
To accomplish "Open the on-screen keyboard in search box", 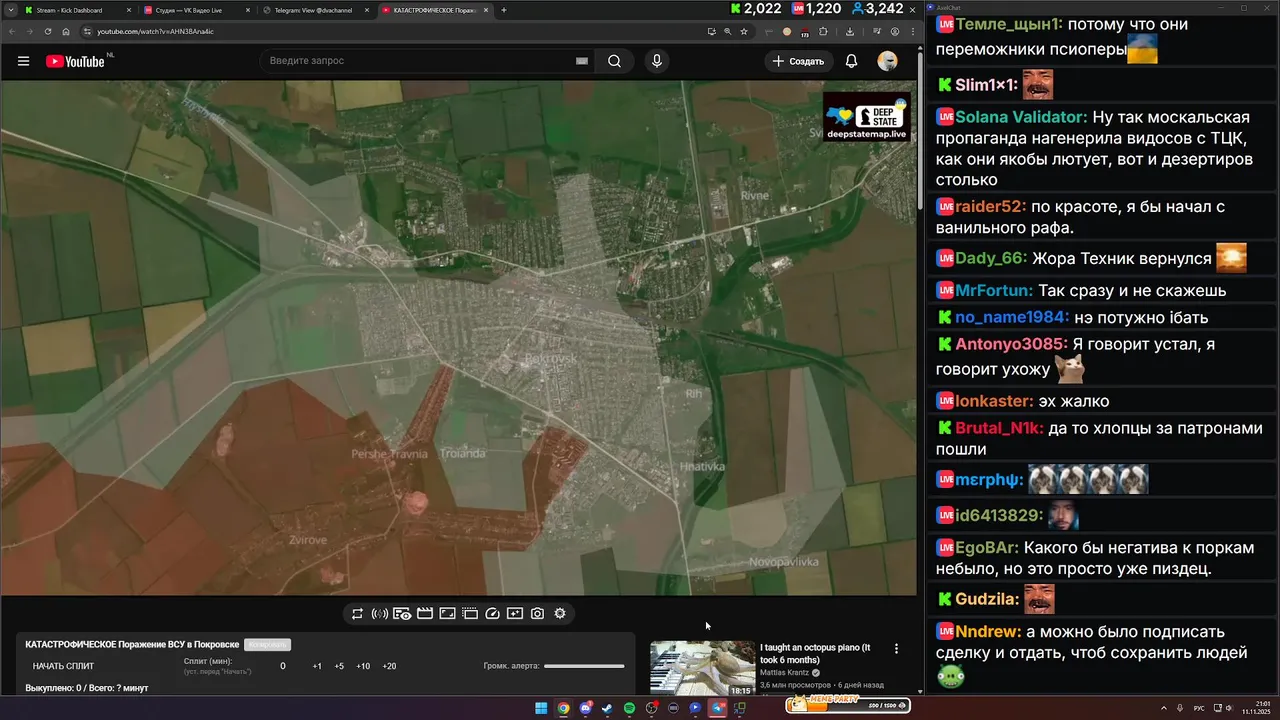I will (x=582, y=61).
